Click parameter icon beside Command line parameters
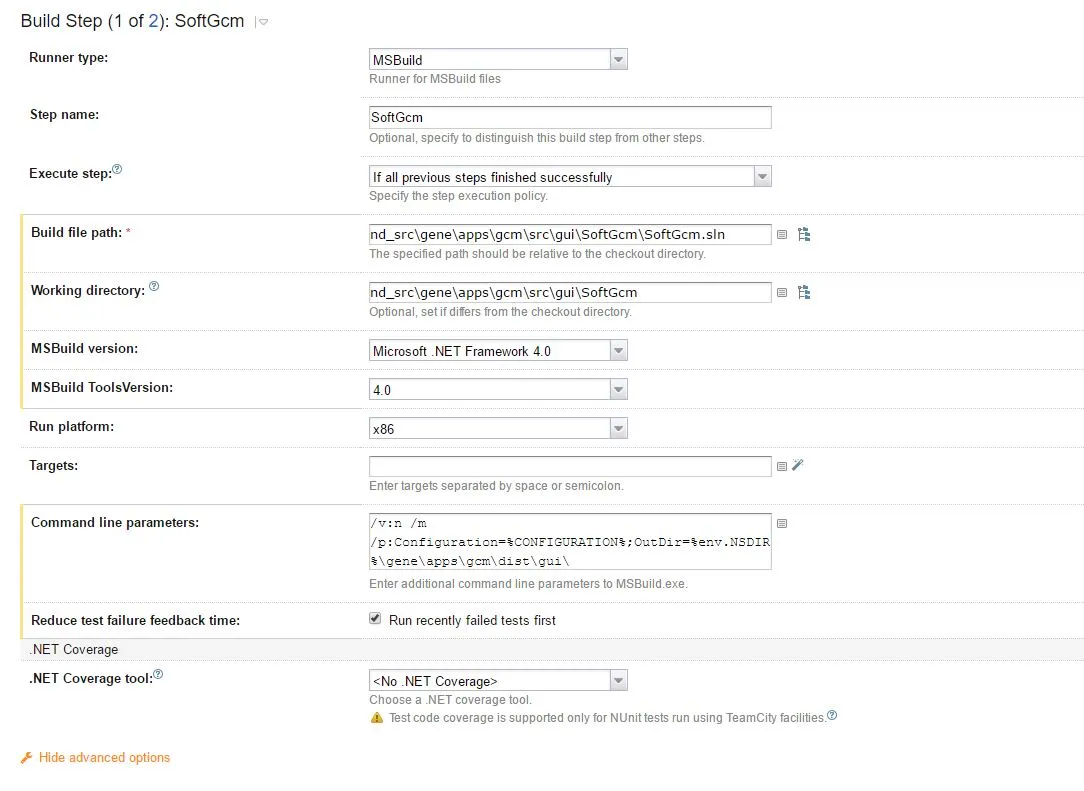Screen dimensions: 1084x791 (782, 523)
